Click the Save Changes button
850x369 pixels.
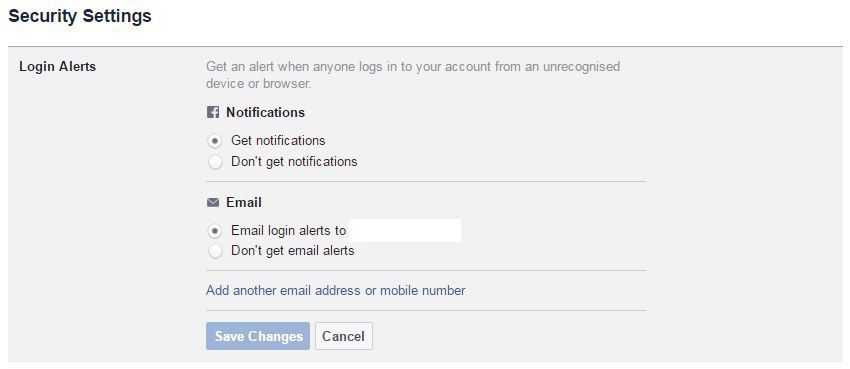click(x=257, y=336)
